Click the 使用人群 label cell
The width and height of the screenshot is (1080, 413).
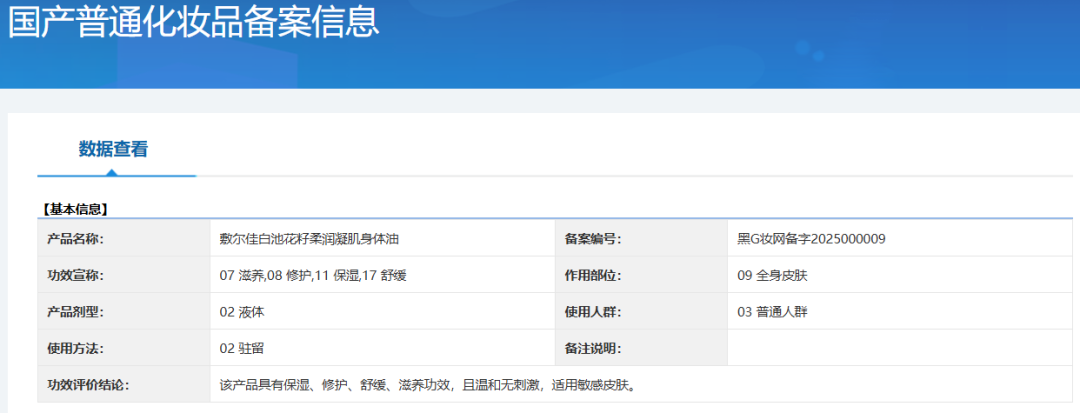pos(641,312)
